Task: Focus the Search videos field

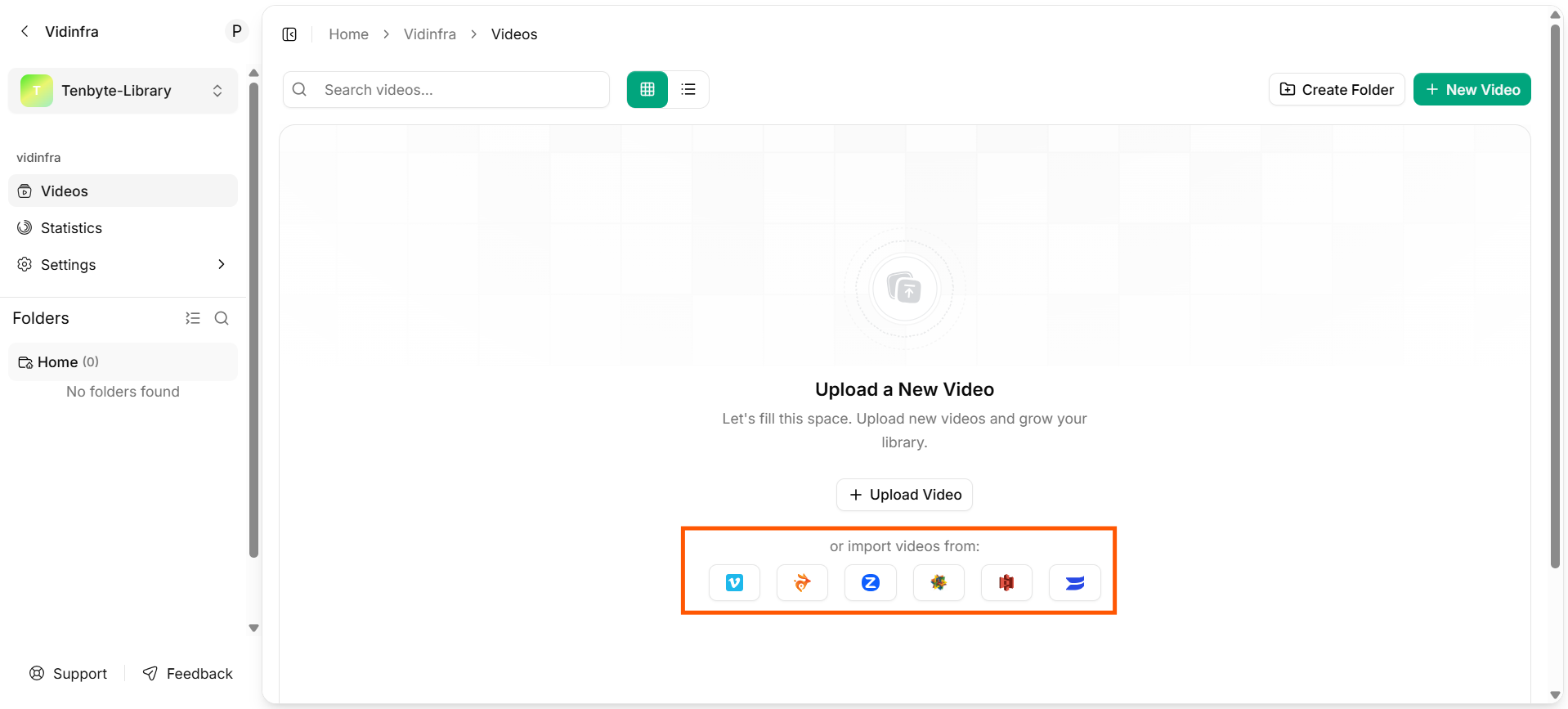Action: [446, 90]
